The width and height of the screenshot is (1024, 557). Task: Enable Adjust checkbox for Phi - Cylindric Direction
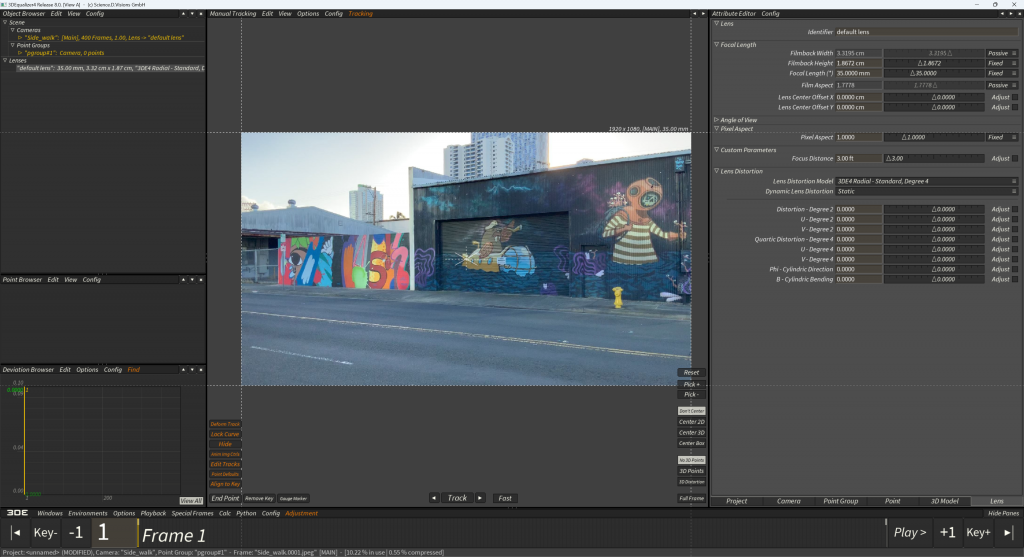tap(1014, 269)
